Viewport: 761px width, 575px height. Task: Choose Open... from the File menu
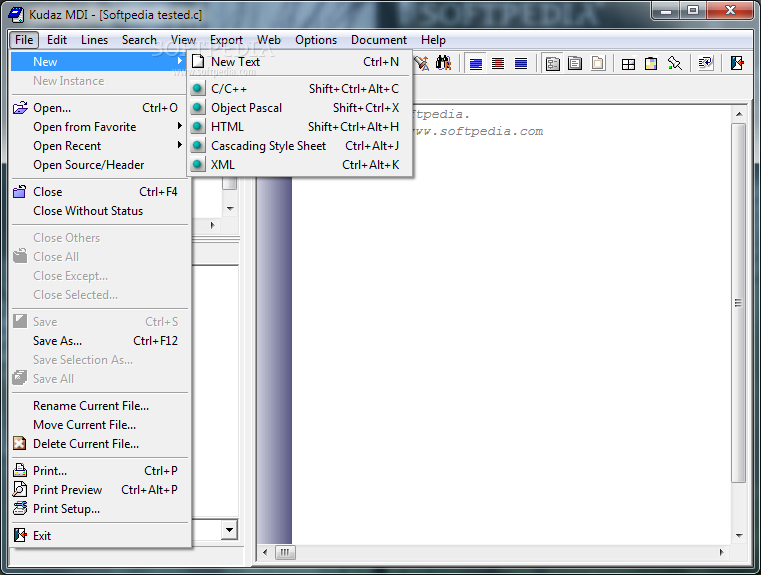pos(99,108)
